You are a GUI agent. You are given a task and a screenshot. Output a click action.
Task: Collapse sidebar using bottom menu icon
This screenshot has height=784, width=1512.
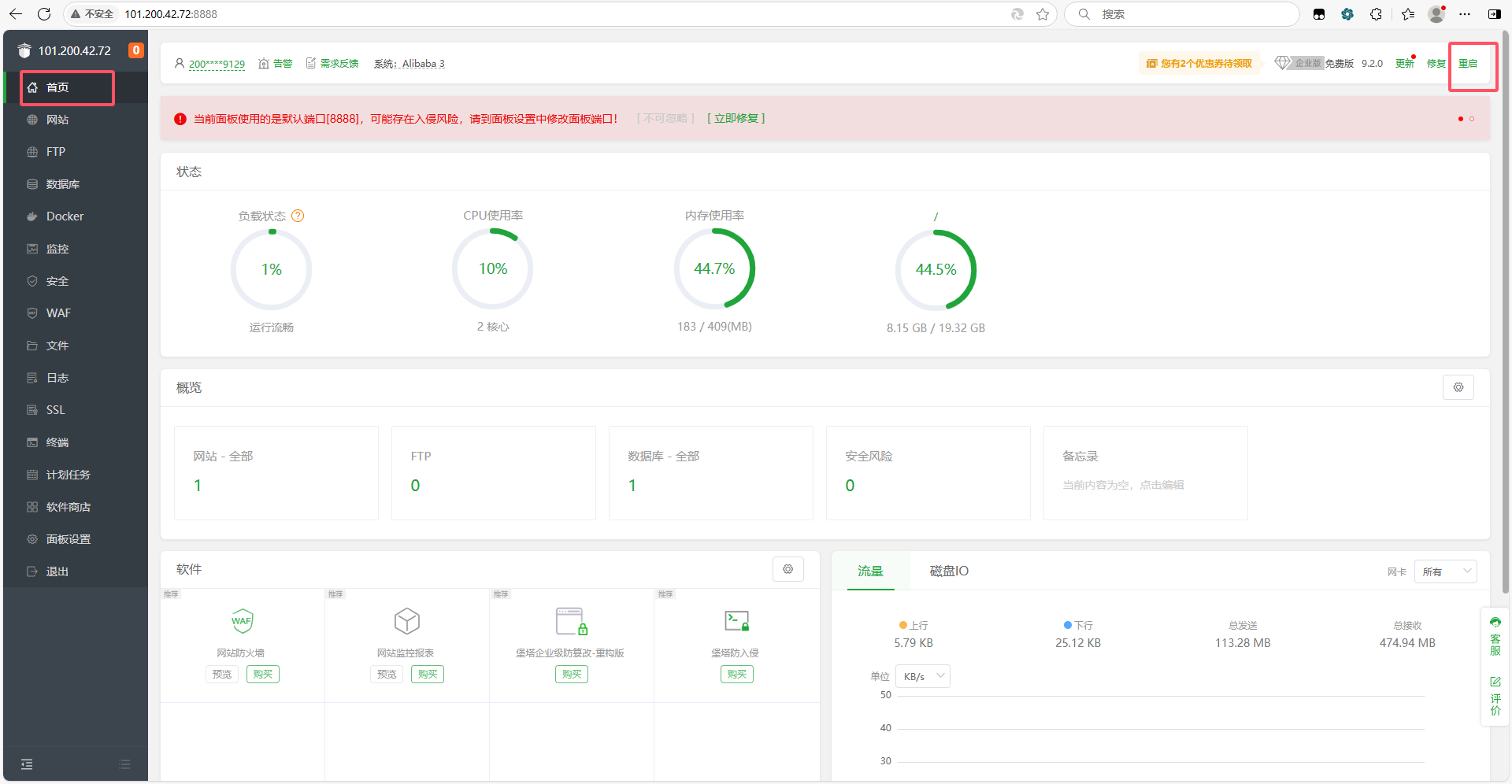coord(27,764)
